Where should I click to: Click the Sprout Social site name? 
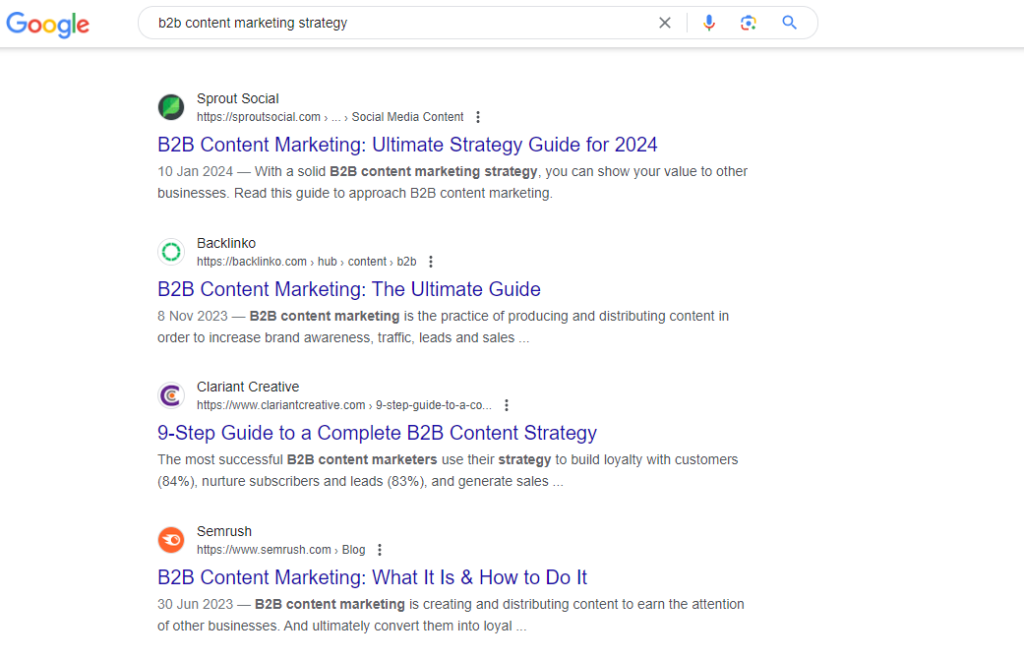(x=238, y=99)
